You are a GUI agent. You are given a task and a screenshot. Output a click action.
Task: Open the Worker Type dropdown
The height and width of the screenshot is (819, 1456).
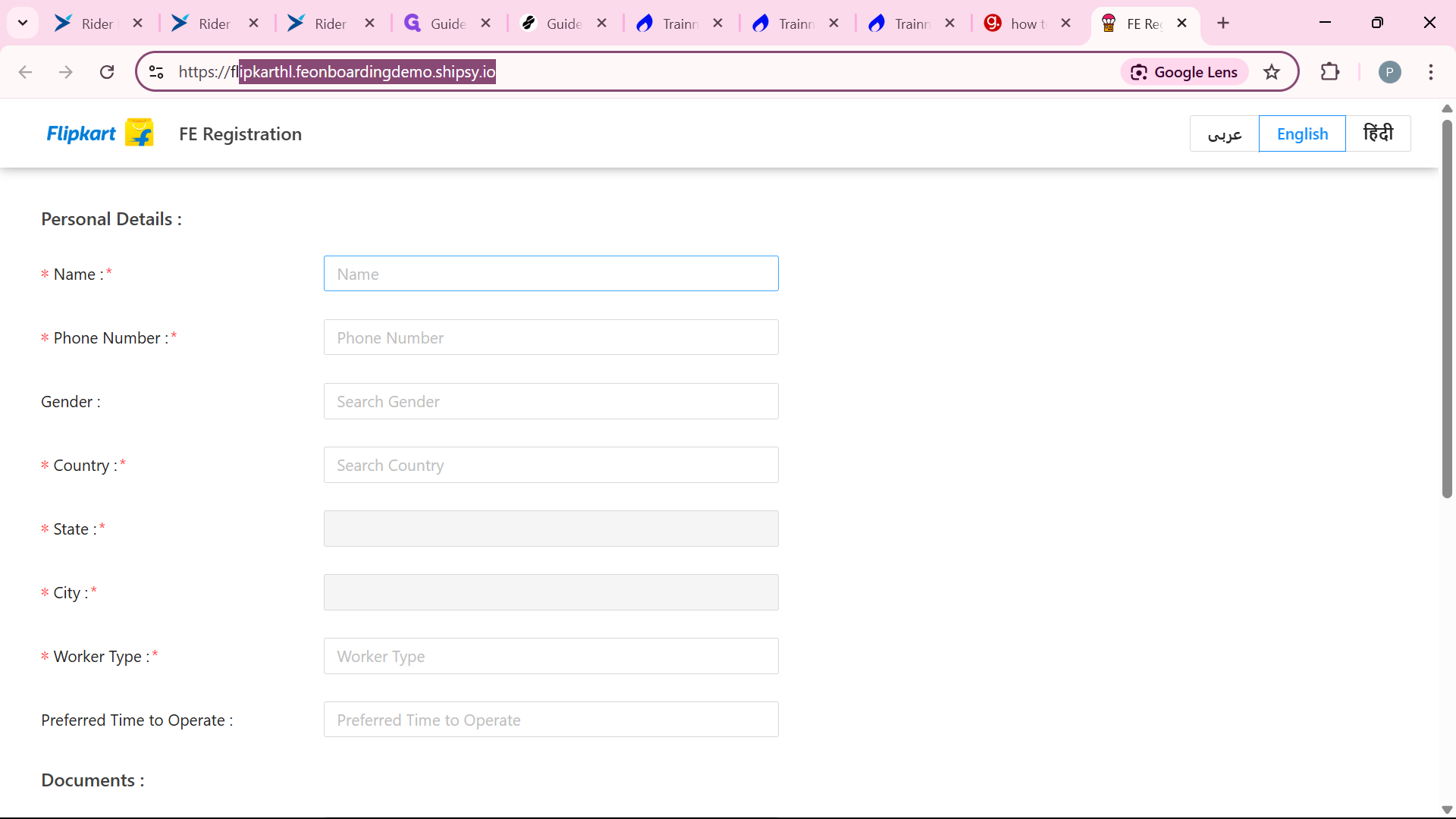pos(551,656)
